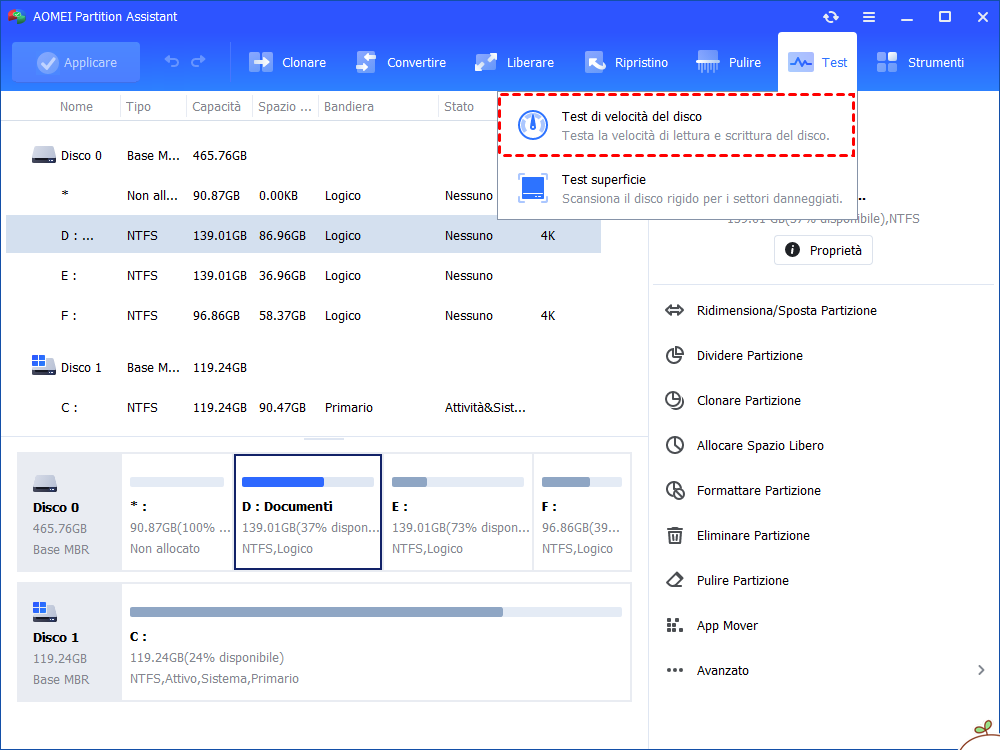
Task: Click Ridimensiona/Sposta Partizione
Action: point(786,311)
